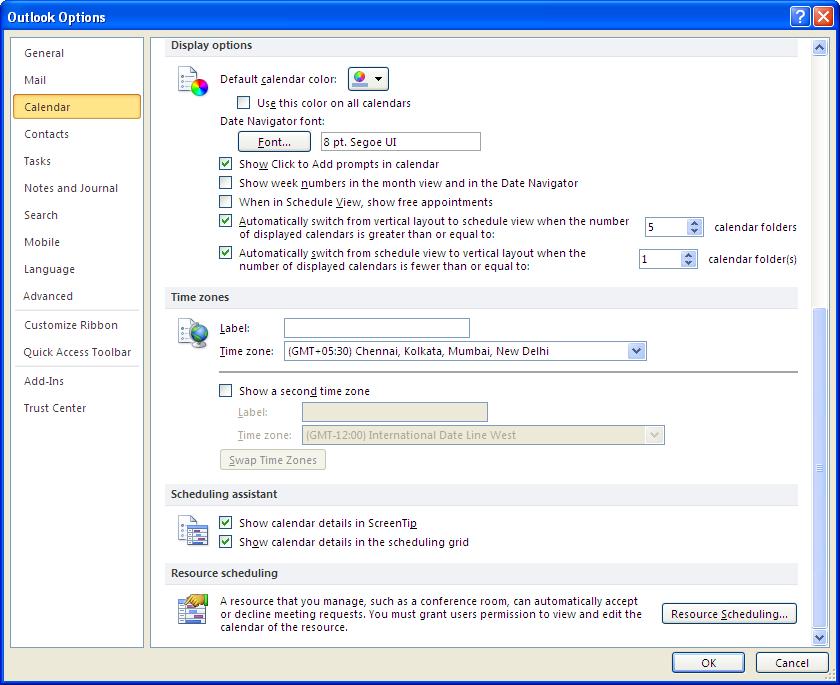Click the Swap Time Zones button
Screen dimensions: 840x685
(273, 460)
